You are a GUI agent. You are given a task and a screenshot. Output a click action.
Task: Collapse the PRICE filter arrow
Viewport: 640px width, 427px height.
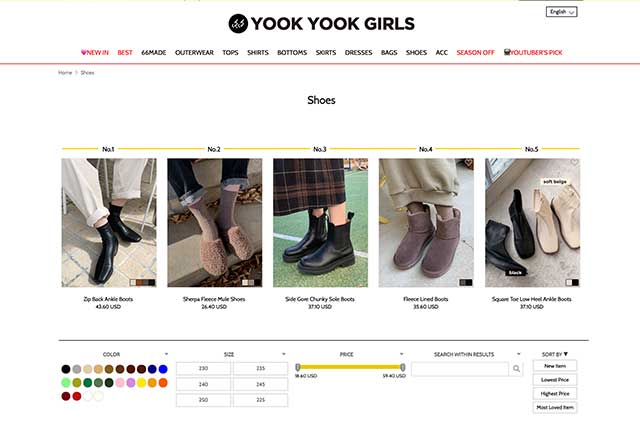[401, 354]
